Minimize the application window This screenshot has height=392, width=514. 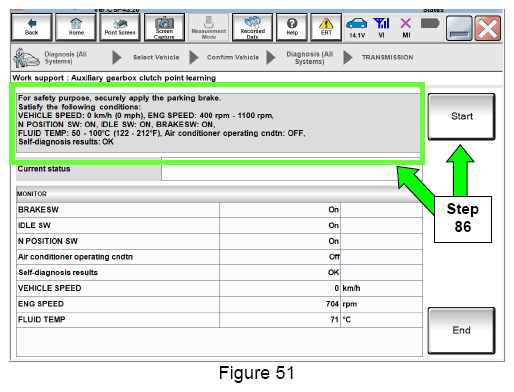459,28
